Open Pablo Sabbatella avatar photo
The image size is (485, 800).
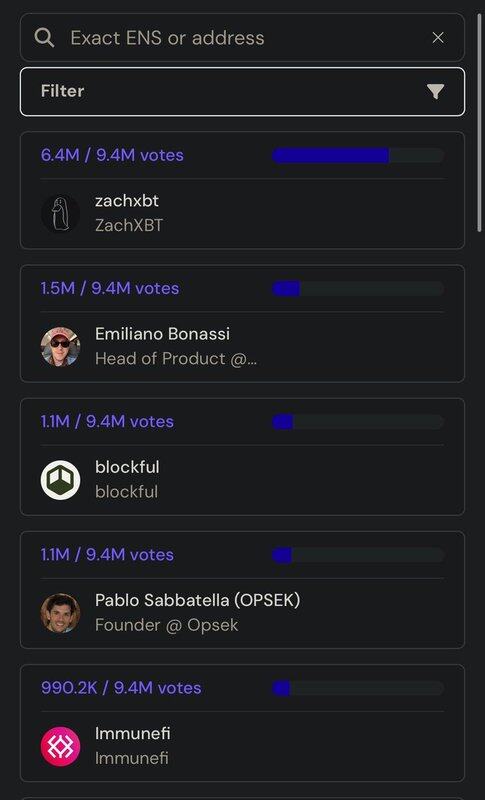pyautogui.click(x=60, y=613)
